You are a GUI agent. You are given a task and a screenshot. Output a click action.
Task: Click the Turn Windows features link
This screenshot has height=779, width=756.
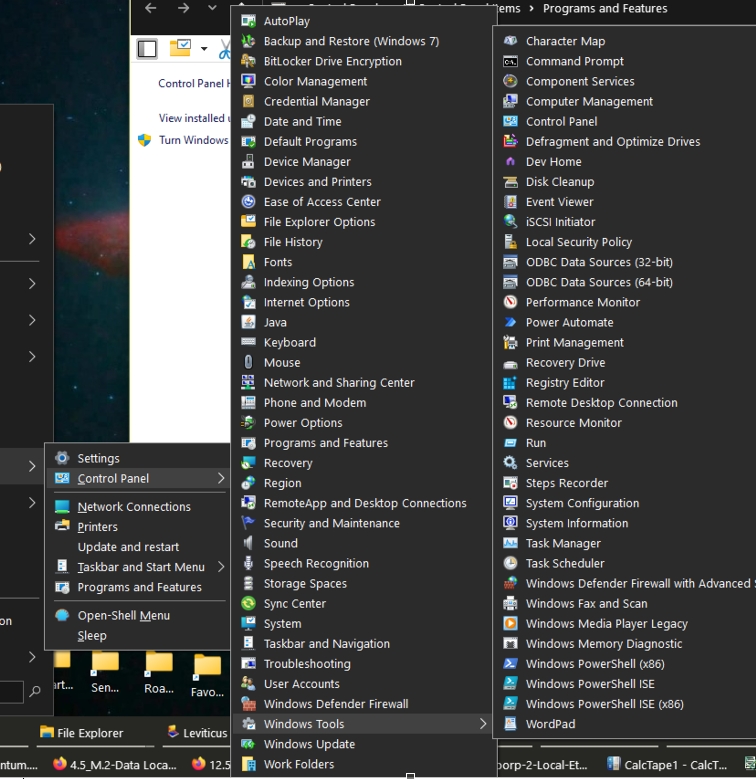[194, 140]
